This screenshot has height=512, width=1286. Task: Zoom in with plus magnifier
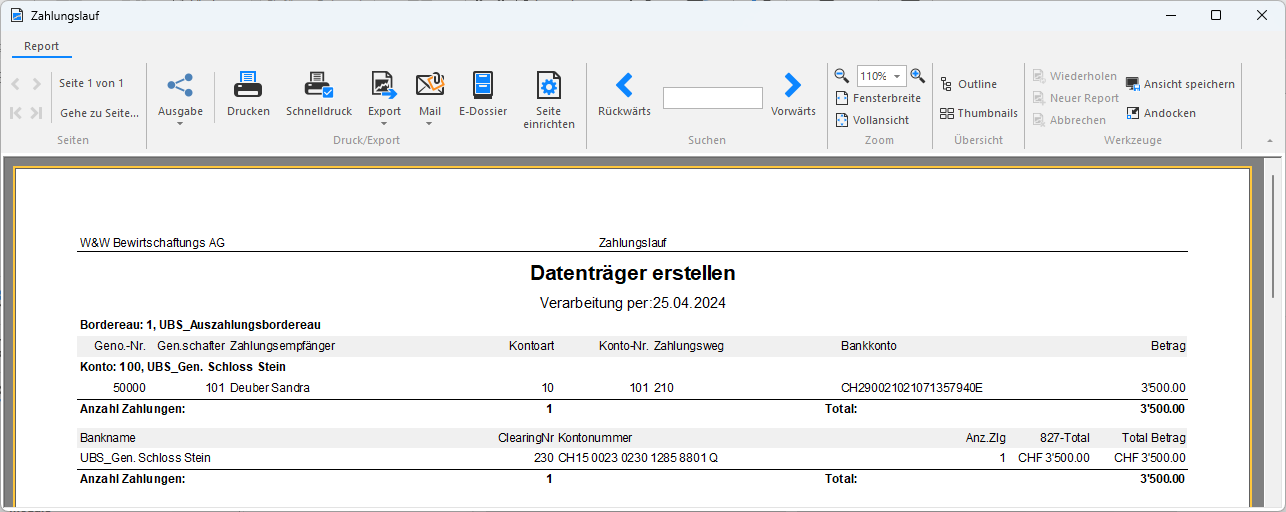917,75
